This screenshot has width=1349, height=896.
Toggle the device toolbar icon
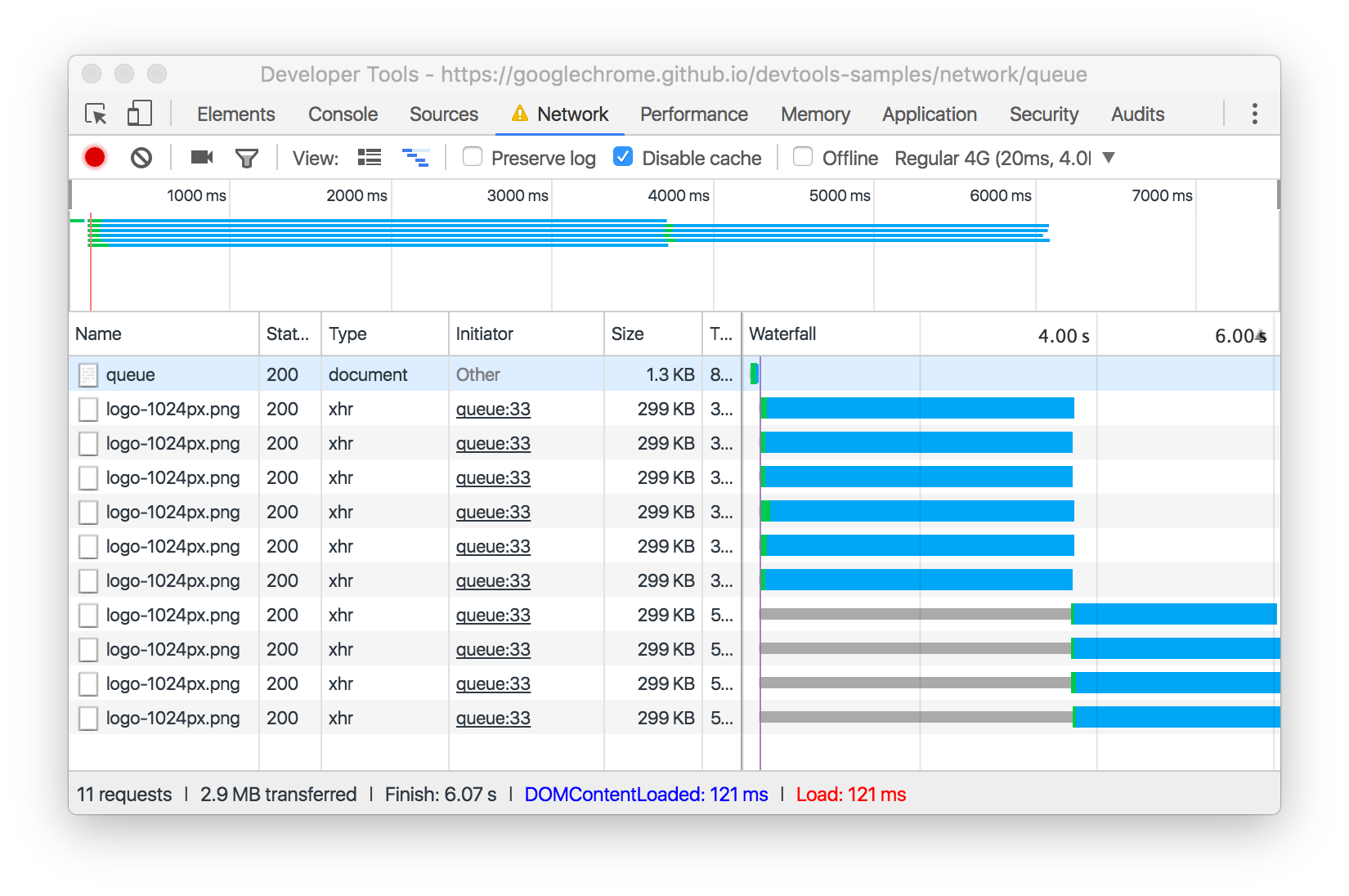[139, 114]
